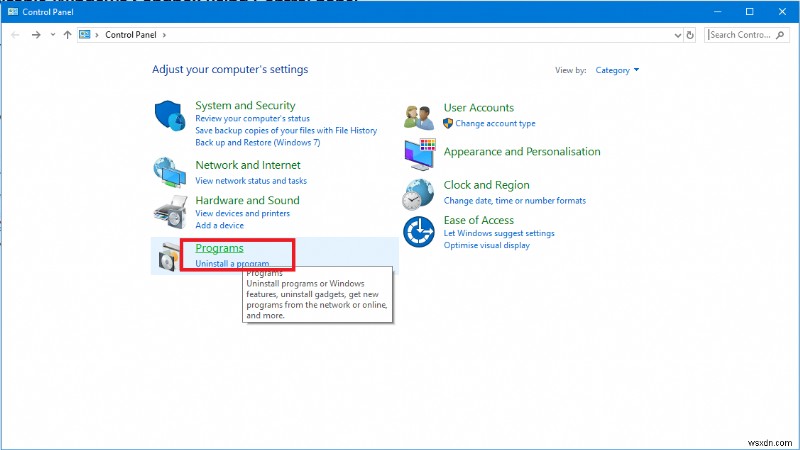Click the Clock and Region globe icon
The width and height of the screenshot is (800, 450).
coord(418,194)
